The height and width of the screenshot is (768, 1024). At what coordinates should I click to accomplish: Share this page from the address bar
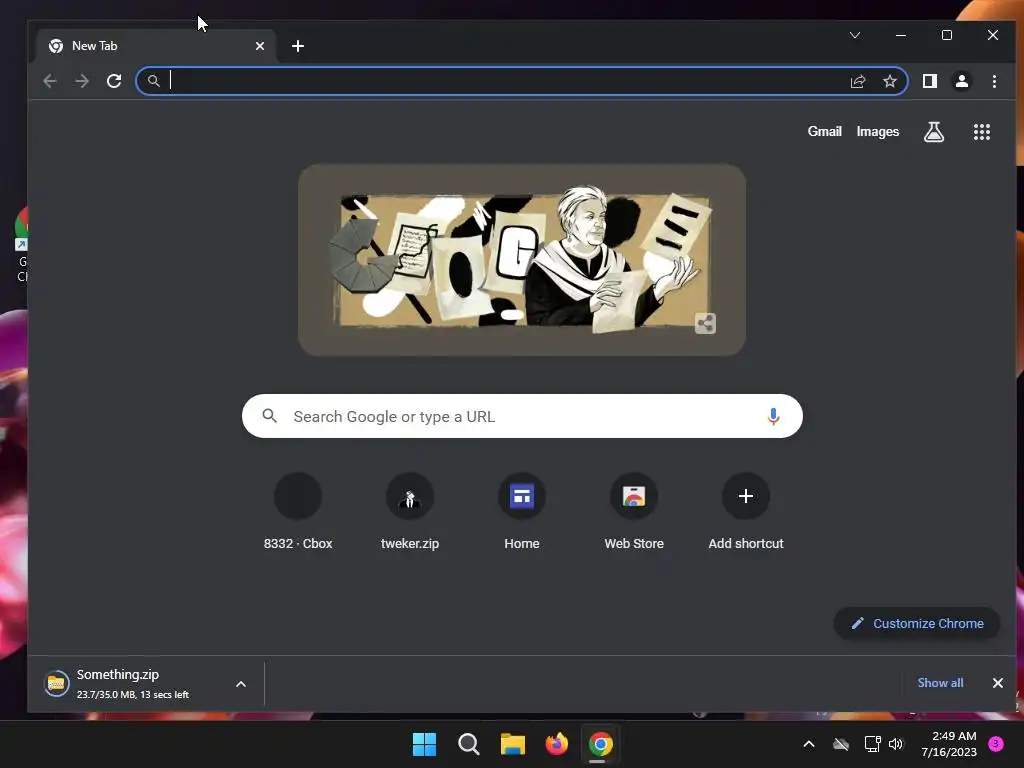pyautogui.click(x=857, y=81)
